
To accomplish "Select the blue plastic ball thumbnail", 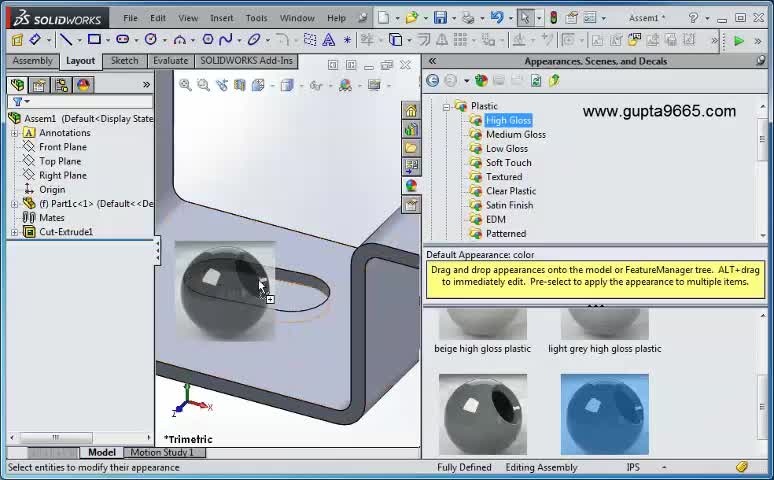I will coord(605,414).
